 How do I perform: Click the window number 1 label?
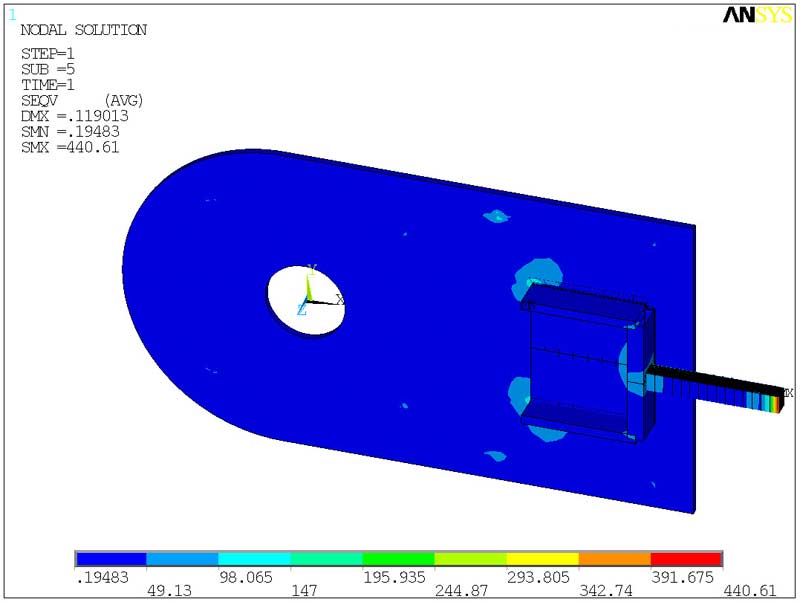click(12, 15)
